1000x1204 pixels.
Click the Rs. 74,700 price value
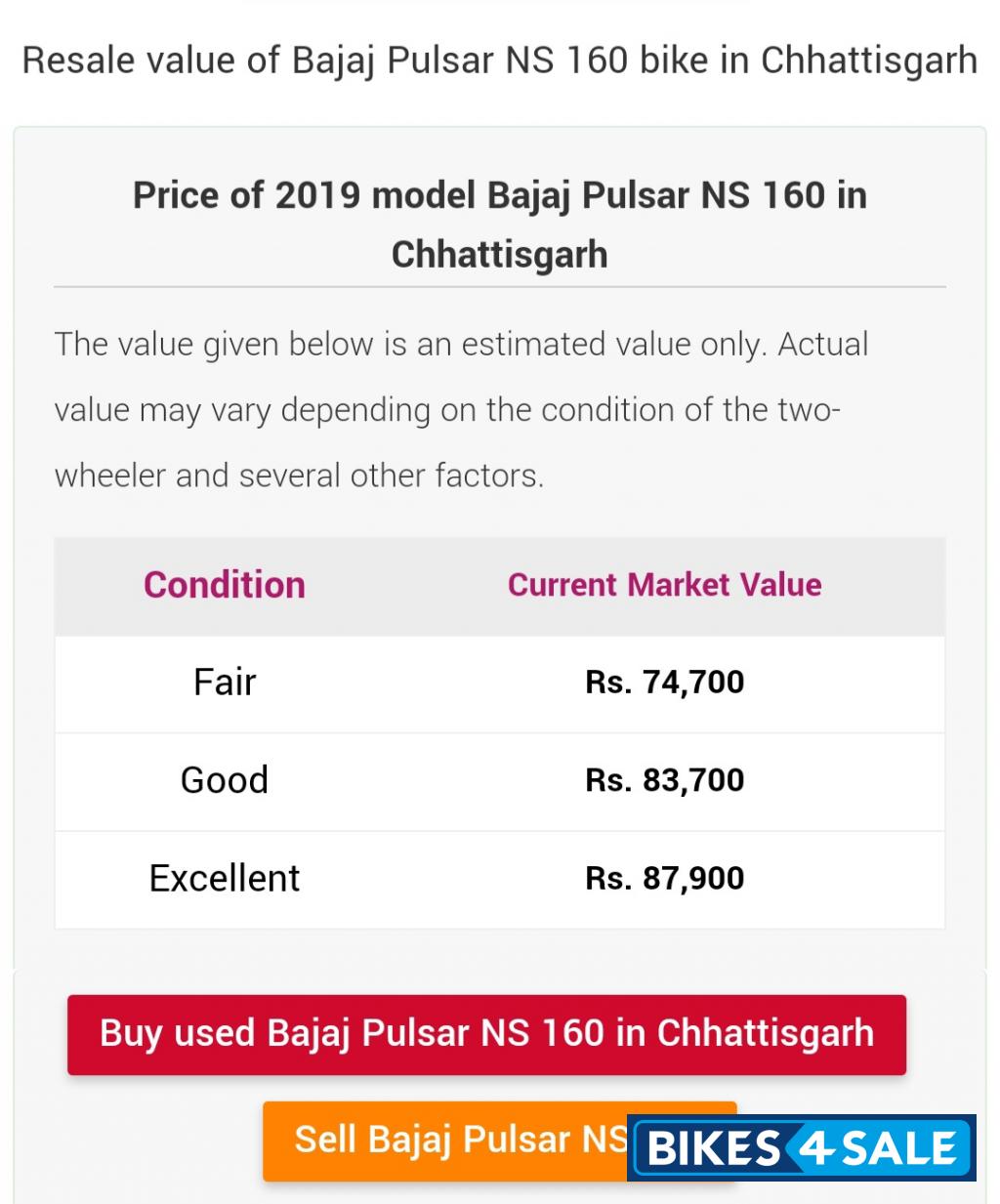click(x=664, y=682)
